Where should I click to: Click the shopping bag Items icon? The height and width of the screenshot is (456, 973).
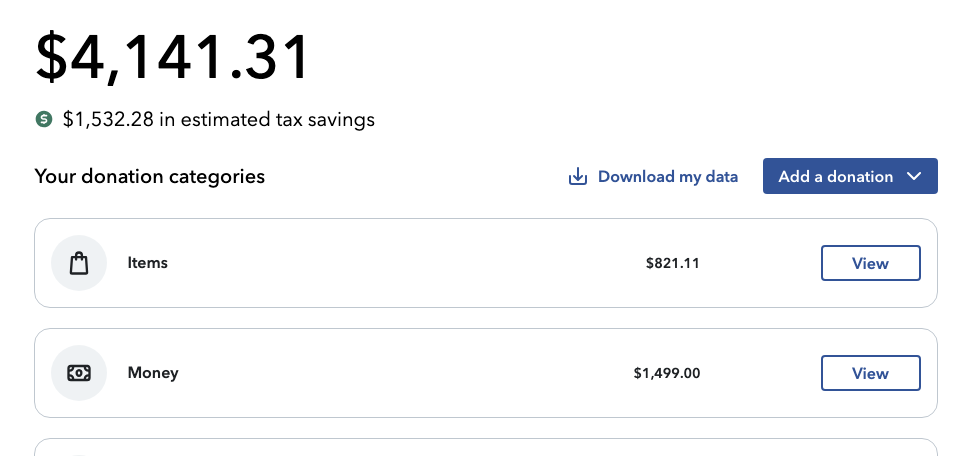(79, 263)
